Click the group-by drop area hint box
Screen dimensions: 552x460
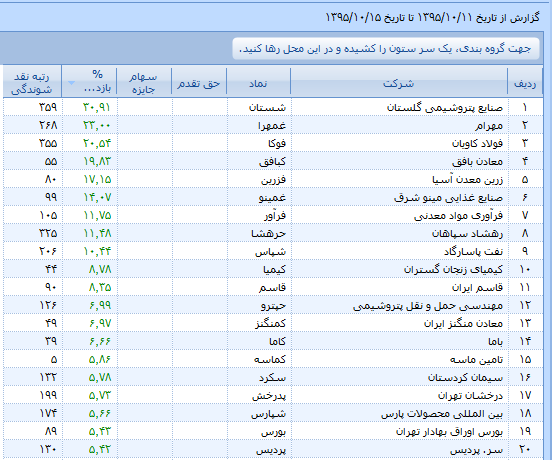[x=385, y=48]
